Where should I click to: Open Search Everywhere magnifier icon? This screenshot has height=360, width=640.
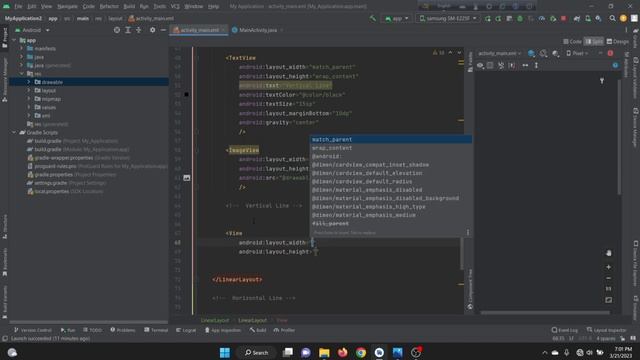click(612, 18)
